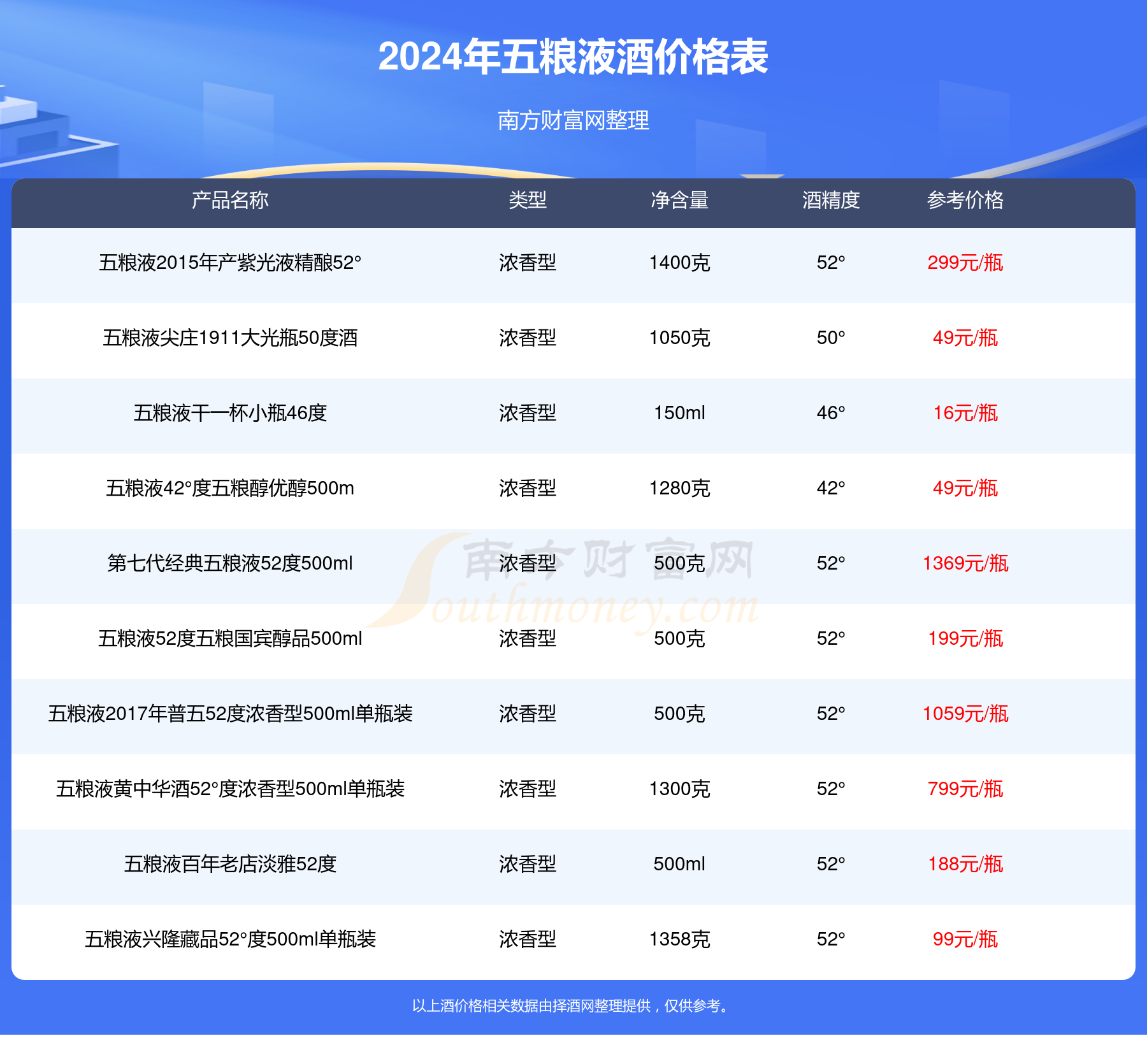
Task: Click 52° in the 黄中华酒 row
Action: (x=831, y=789)
